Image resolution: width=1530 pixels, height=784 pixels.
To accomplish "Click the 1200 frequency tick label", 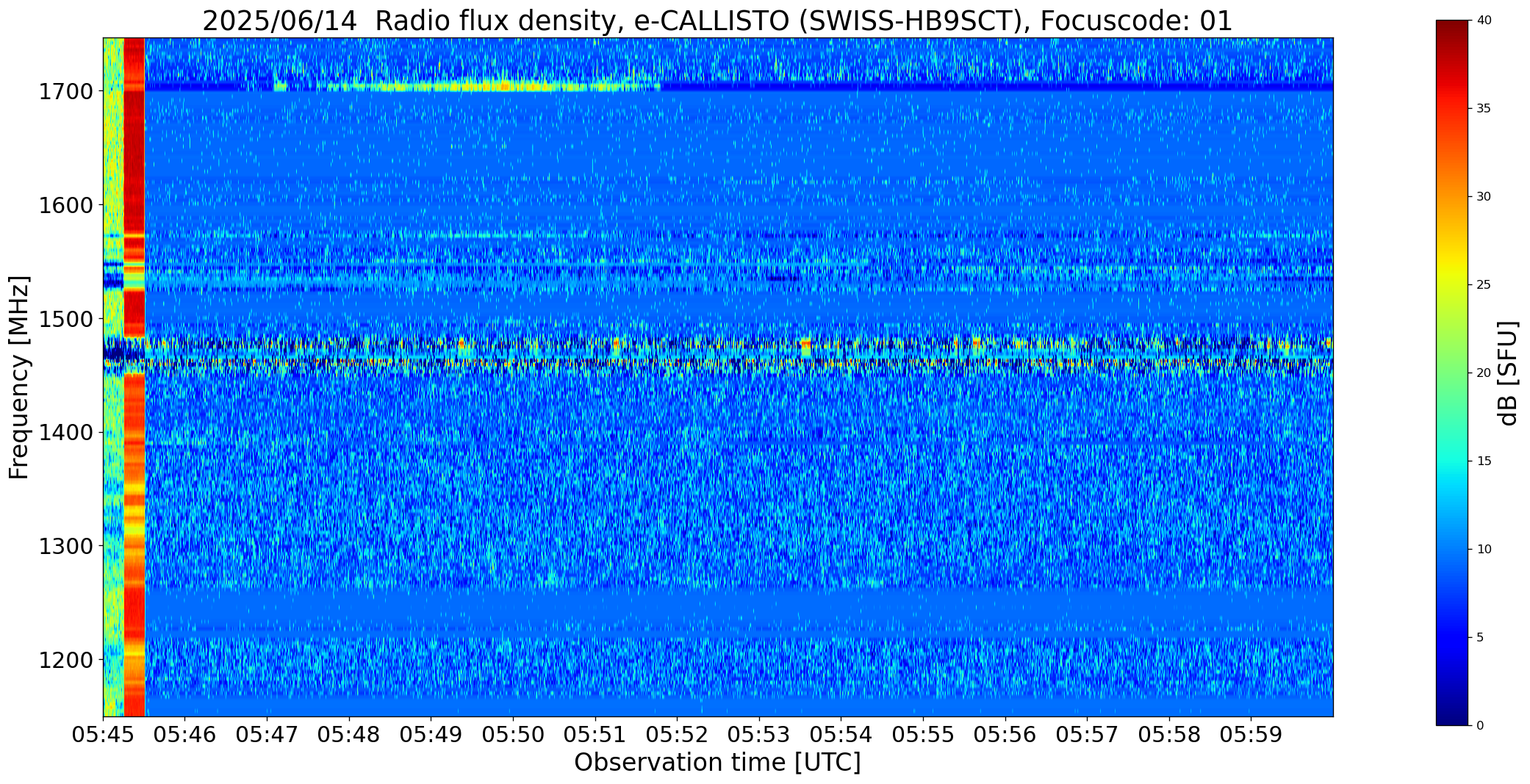I will [65, 660].
